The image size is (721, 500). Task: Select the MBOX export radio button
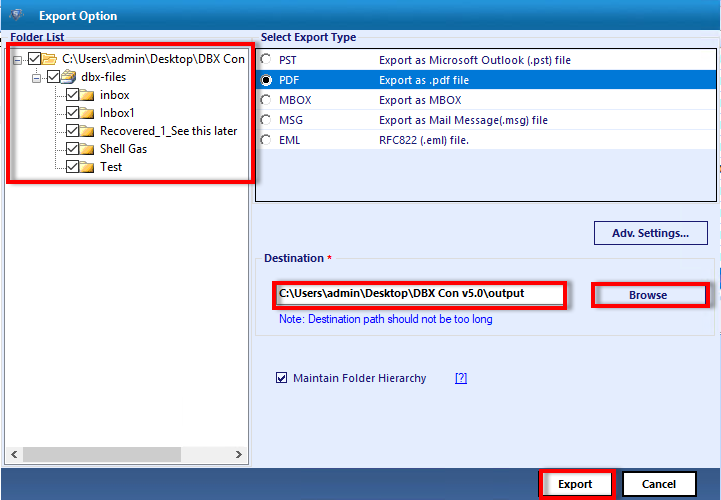coord(266,100)
